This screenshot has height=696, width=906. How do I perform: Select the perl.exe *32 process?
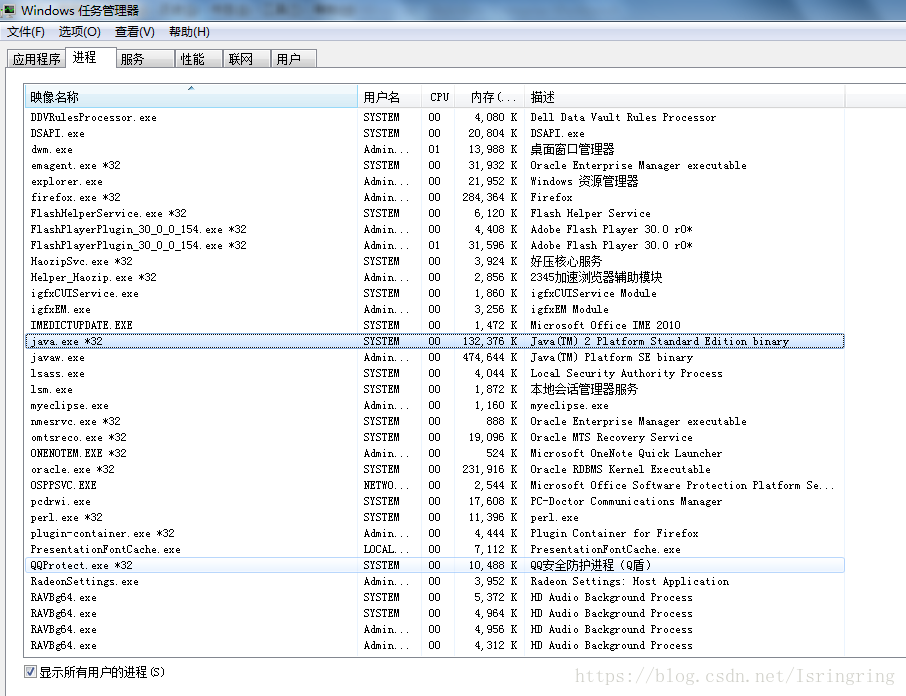pyautogui.click(x=435, y=518)
